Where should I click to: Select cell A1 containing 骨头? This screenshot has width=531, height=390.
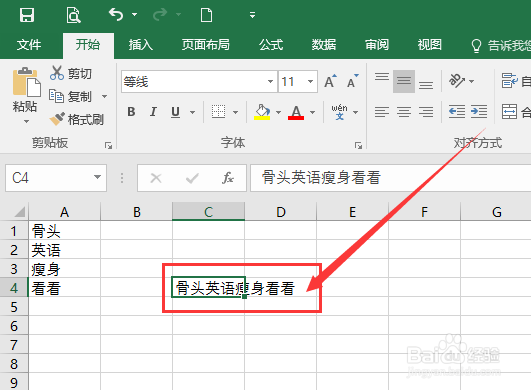[x=65, y=231]
